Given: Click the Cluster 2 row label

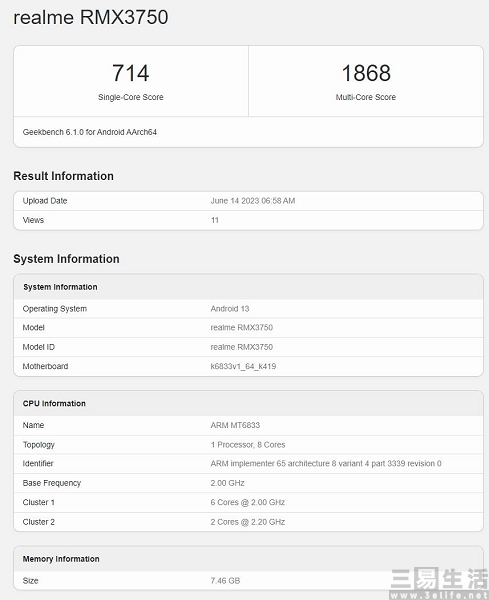Looking at the screenshot, I should 39,522.
